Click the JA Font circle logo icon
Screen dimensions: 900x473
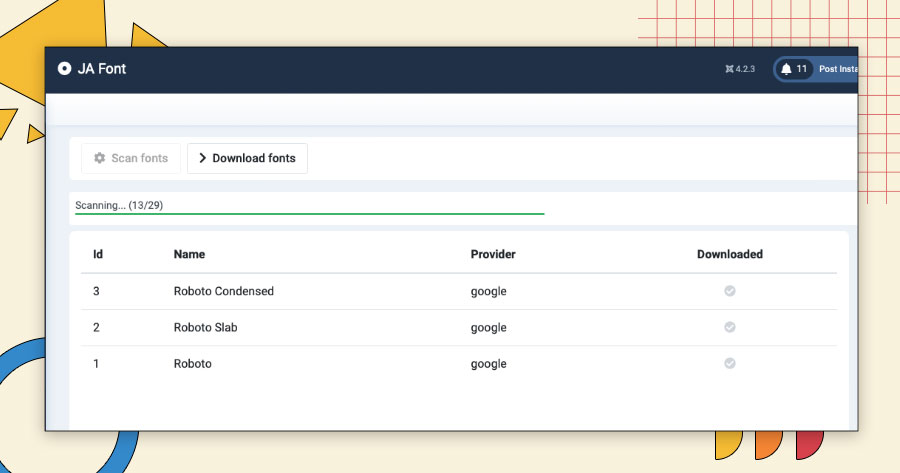point(64,69)
